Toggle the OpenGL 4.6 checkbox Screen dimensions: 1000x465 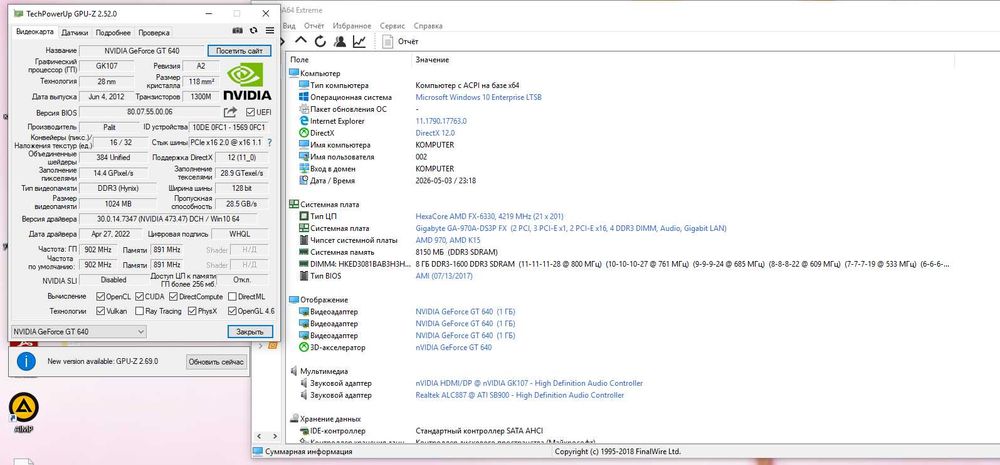pos(232,311)
